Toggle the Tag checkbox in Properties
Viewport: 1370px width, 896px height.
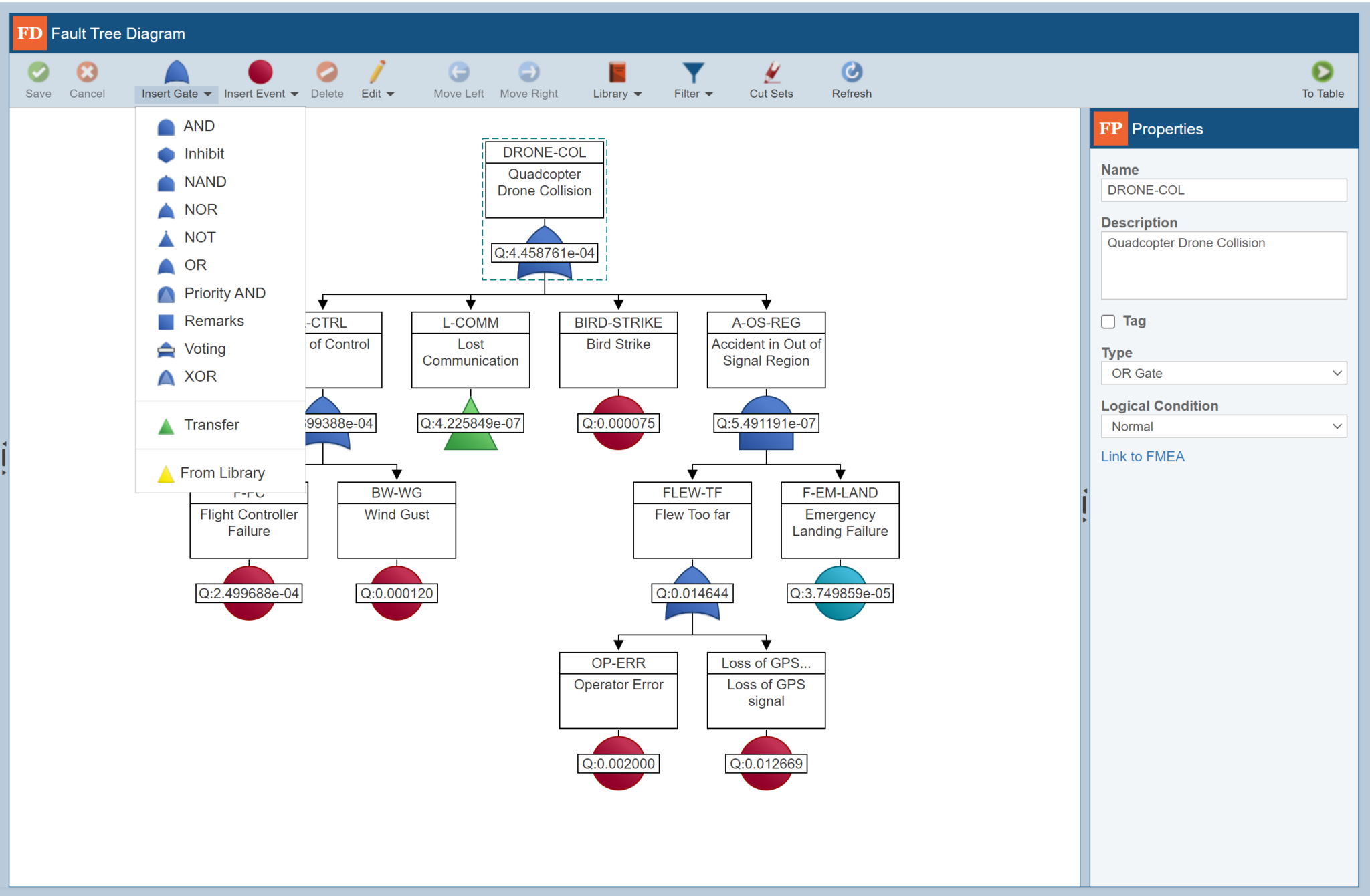1108,321
